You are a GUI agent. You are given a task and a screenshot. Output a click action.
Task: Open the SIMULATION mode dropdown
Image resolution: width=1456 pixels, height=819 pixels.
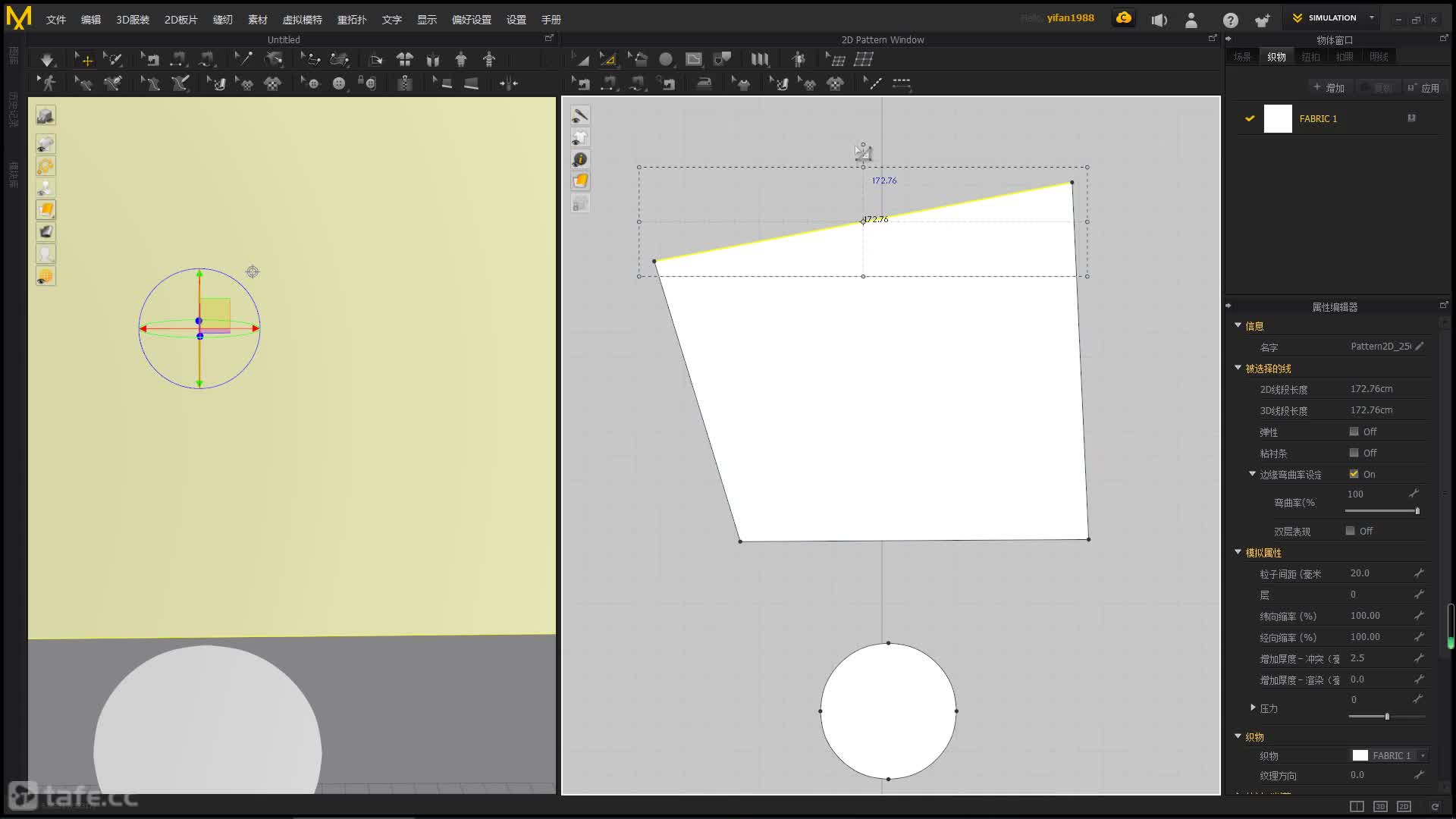1371,17
